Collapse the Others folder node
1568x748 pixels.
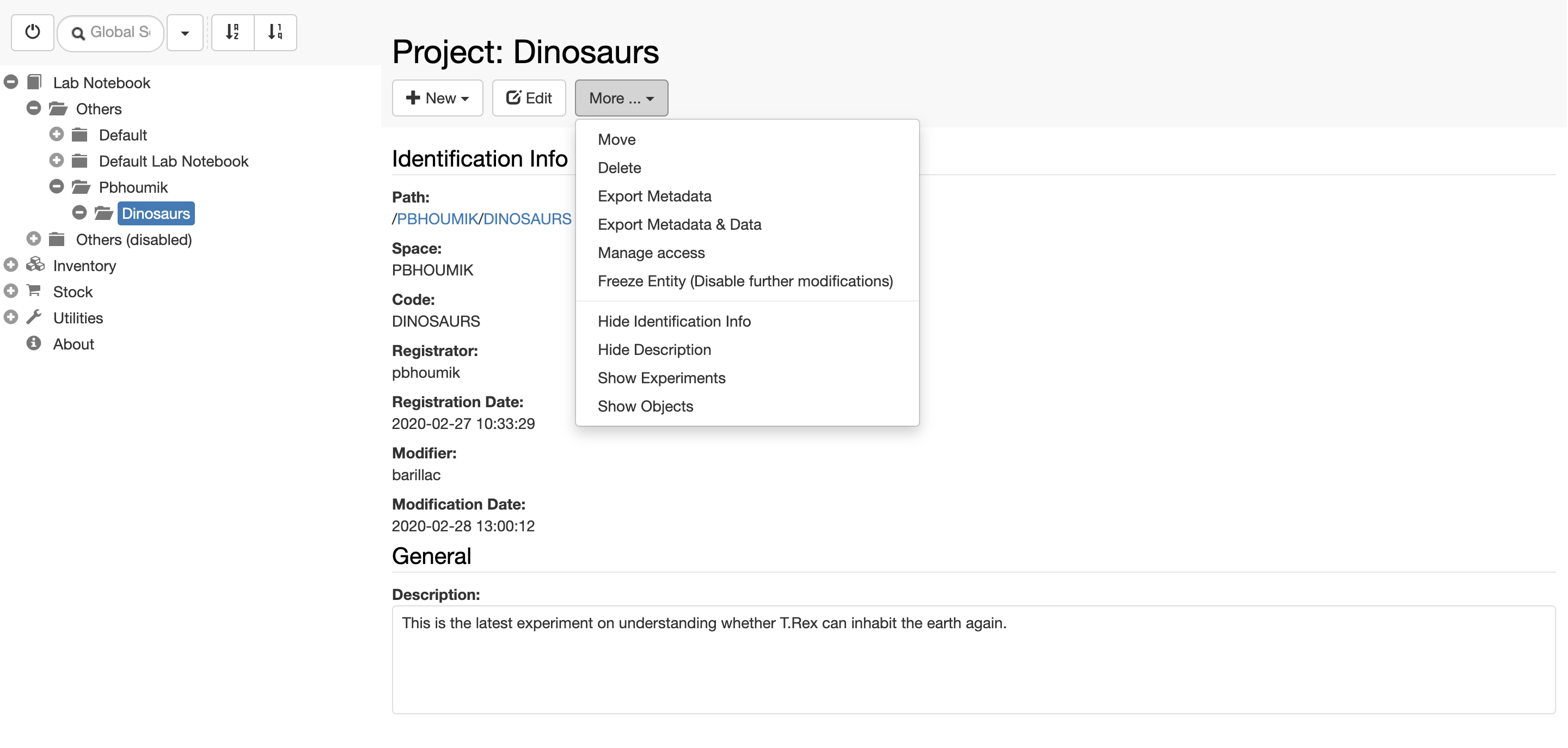coord(34,108)
